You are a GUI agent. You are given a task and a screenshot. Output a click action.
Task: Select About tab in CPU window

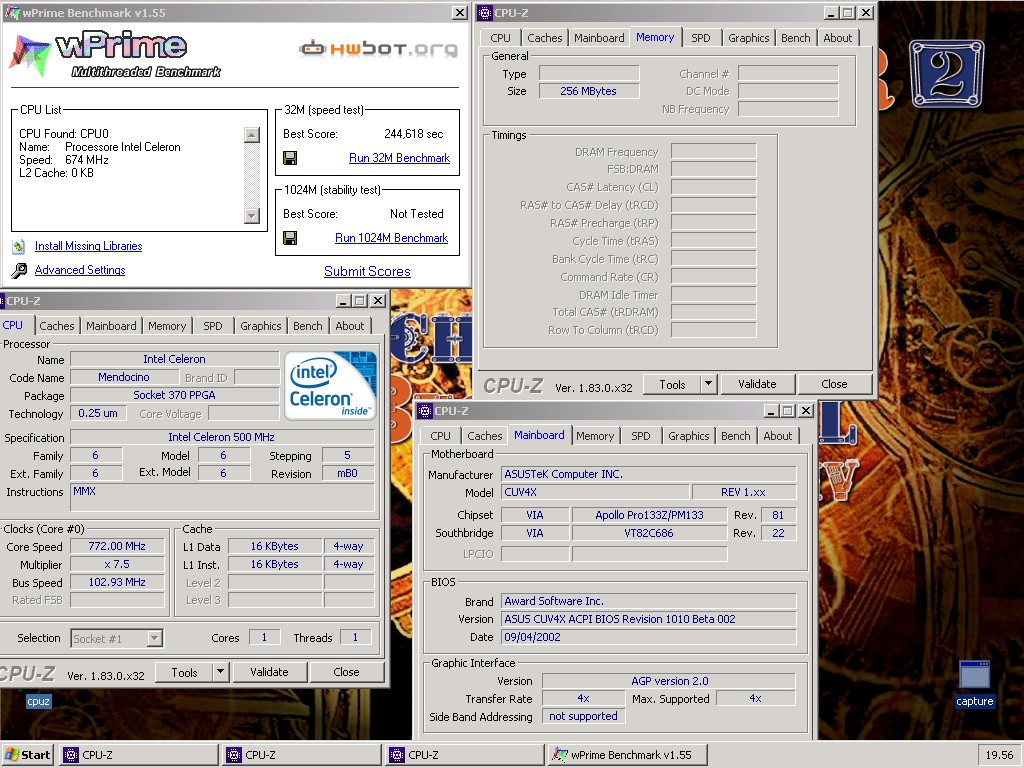(x=349, y=326)
